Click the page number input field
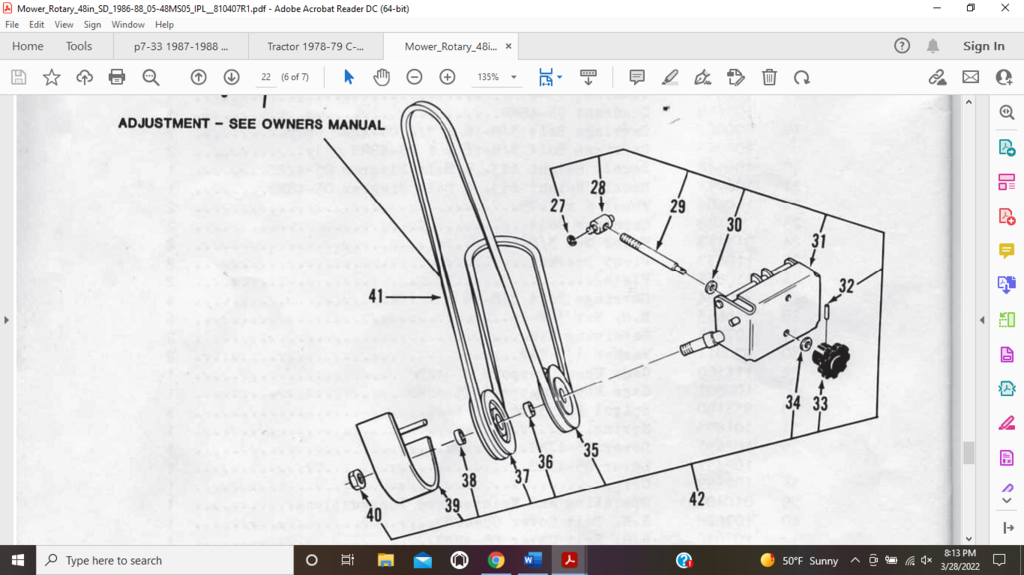Image resolution: width=1024 pixels, height=575 pixels. pos(265,77)
